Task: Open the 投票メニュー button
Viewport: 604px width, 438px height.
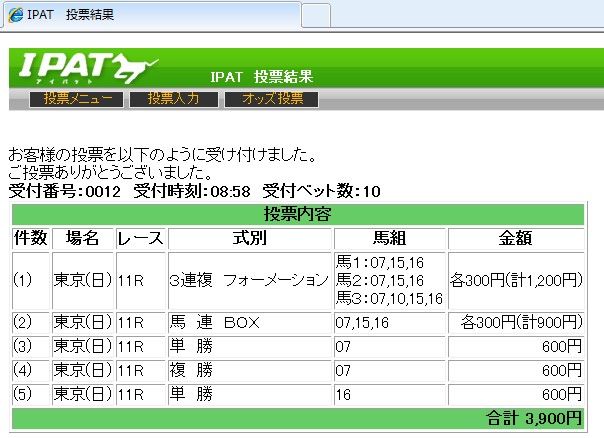Action: [x=77, y=99]
